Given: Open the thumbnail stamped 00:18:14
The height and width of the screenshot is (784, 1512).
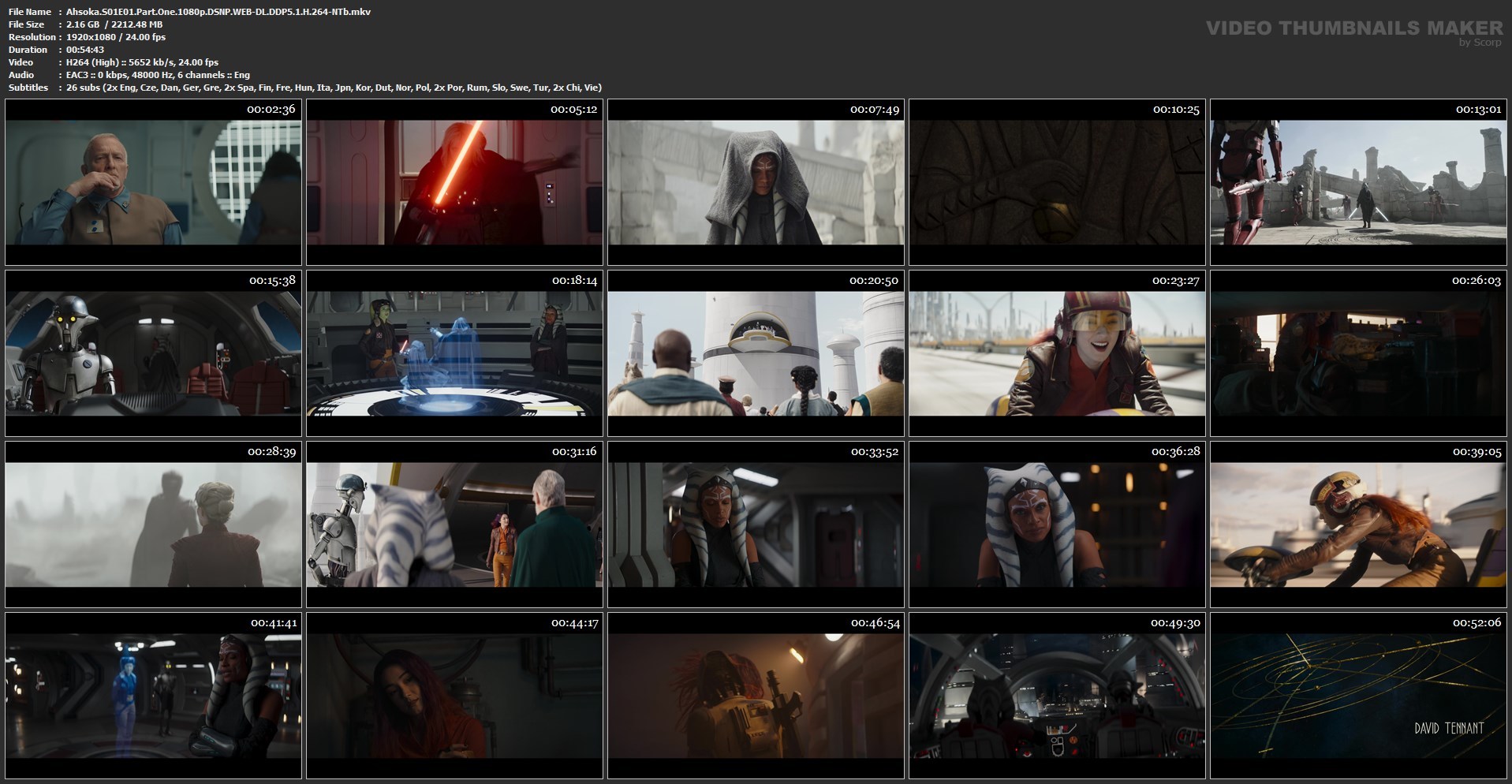Looking at the screenshot, I should pos(454,353).
